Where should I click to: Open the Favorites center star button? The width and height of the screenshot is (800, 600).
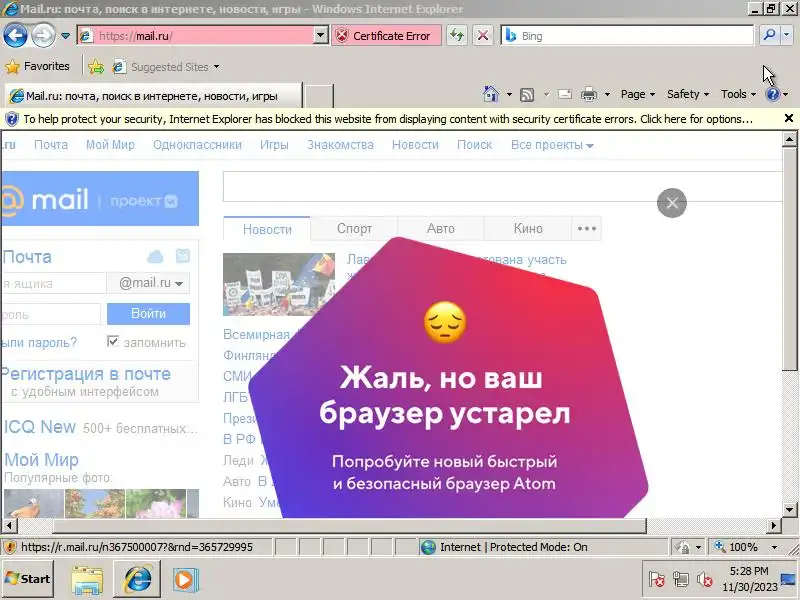37,66
